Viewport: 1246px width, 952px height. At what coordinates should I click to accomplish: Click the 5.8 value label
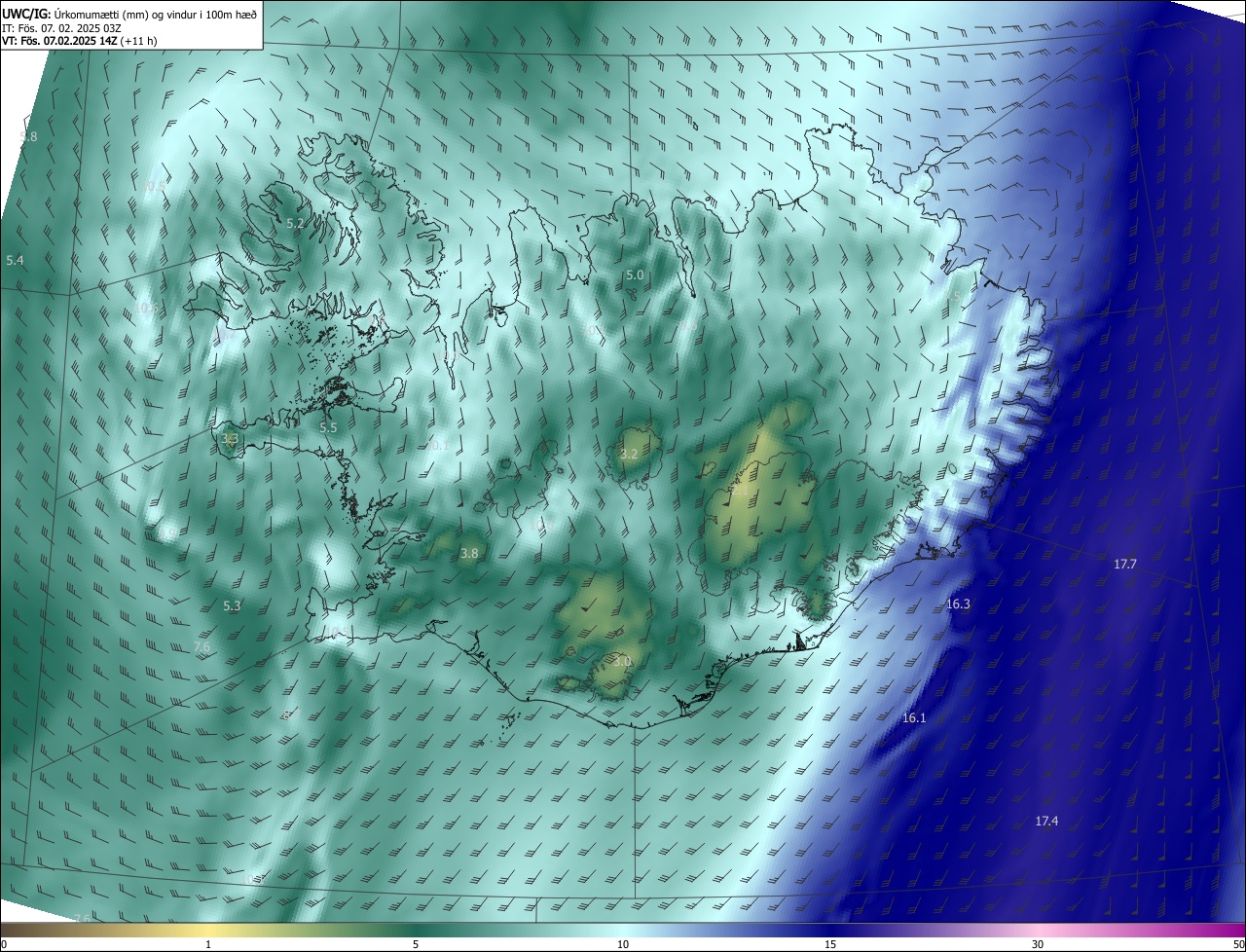tap(28, 137)
